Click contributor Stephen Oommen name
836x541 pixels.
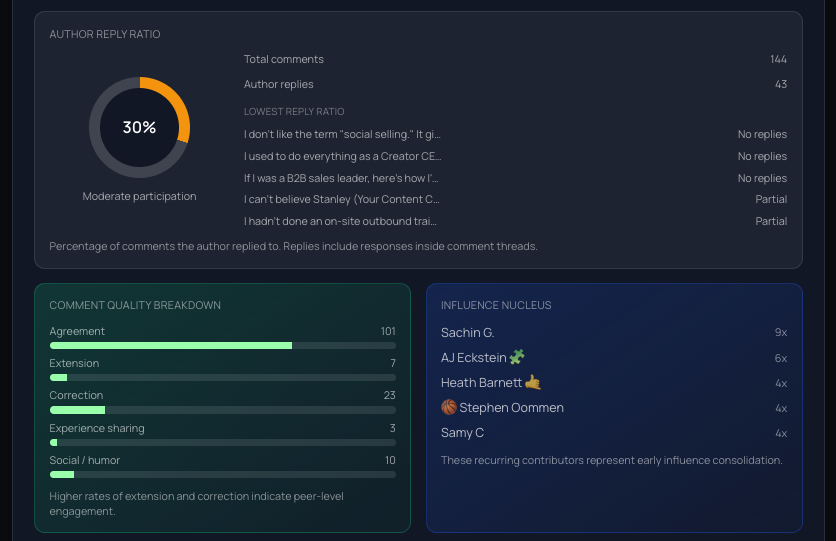pyautogui.click(x=511, y=408)
